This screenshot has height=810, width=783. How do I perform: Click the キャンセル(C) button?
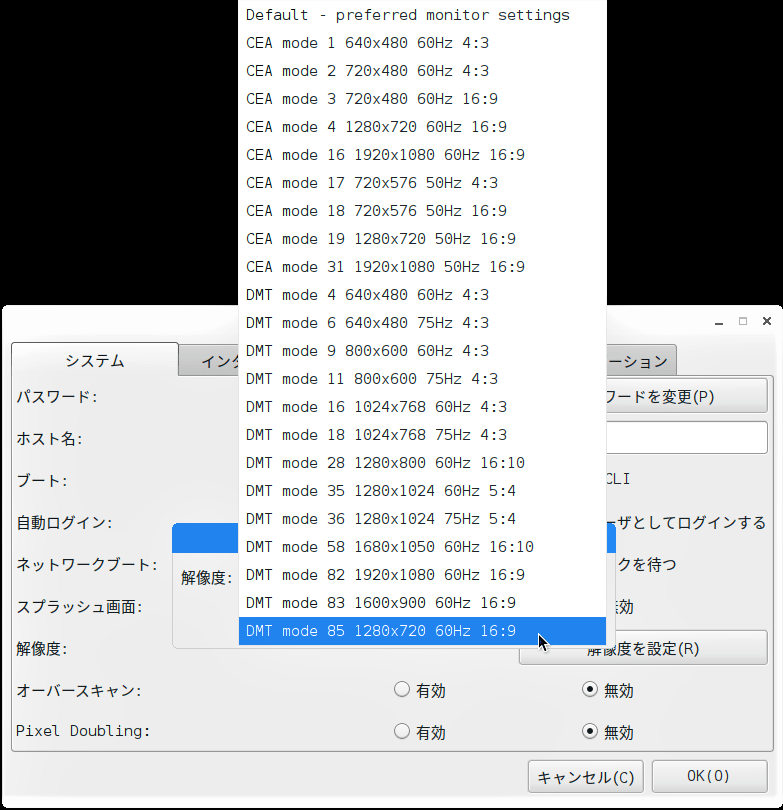pos(586,776)
